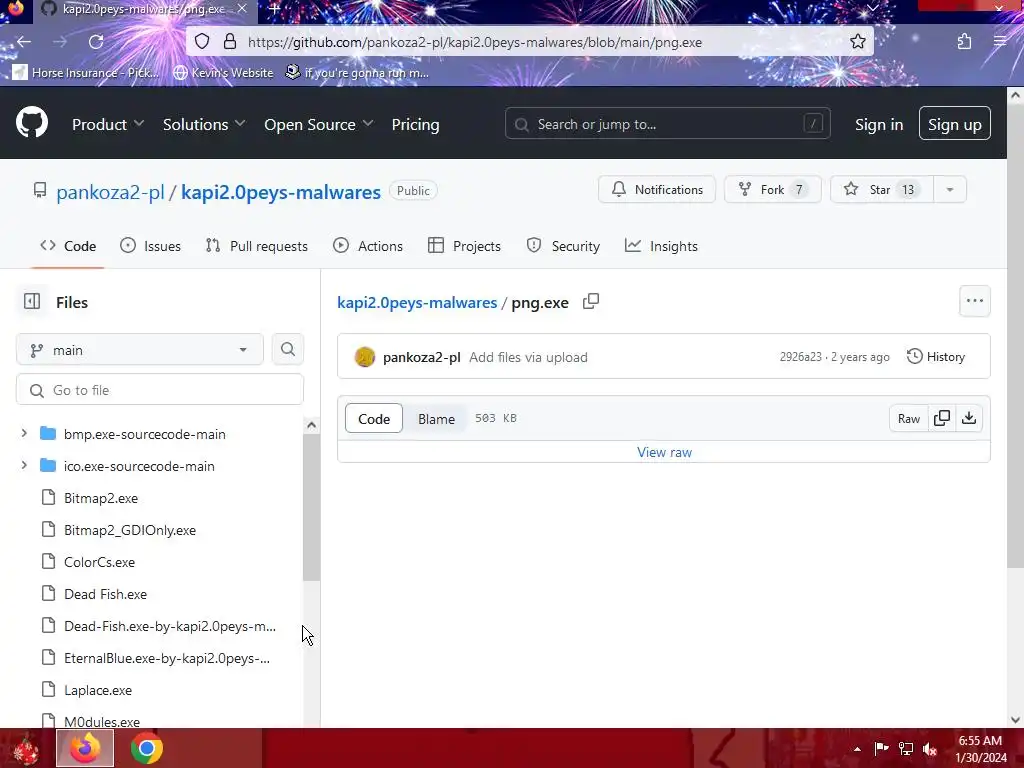Switch to the Pull requests tab
This screenshot has height=768, width=1024.
click(257, 246)
